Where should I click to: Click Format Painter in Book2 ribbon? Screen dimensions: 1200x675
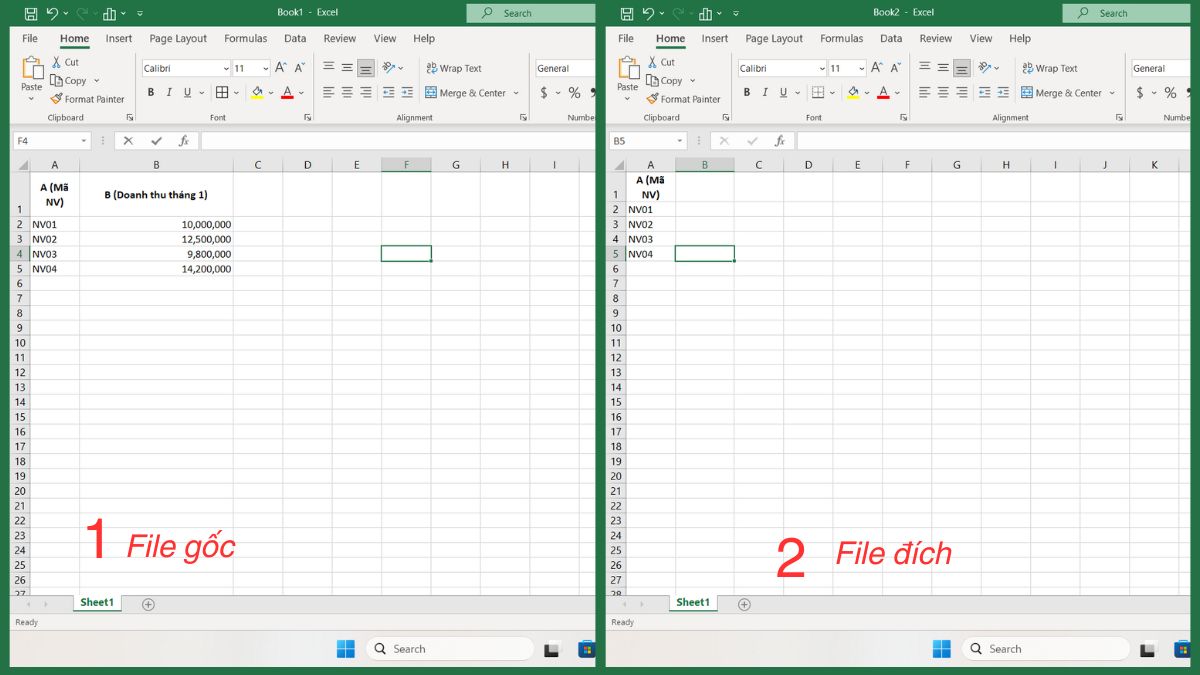tap(683, 99)
